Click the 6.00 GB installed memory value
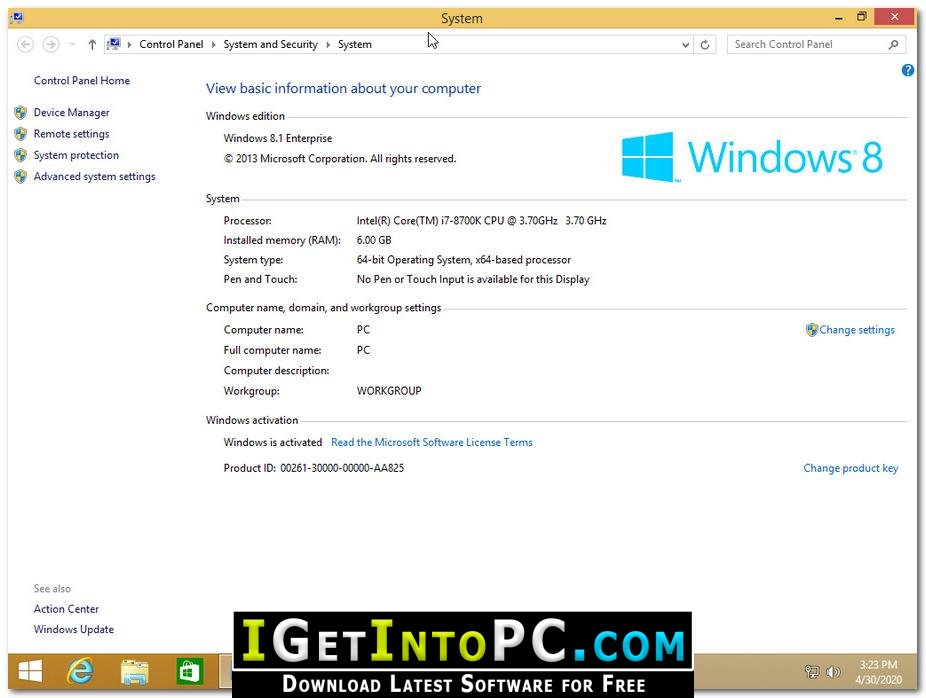Viewport: 926px width, 698px height. (x=374, y=240)
